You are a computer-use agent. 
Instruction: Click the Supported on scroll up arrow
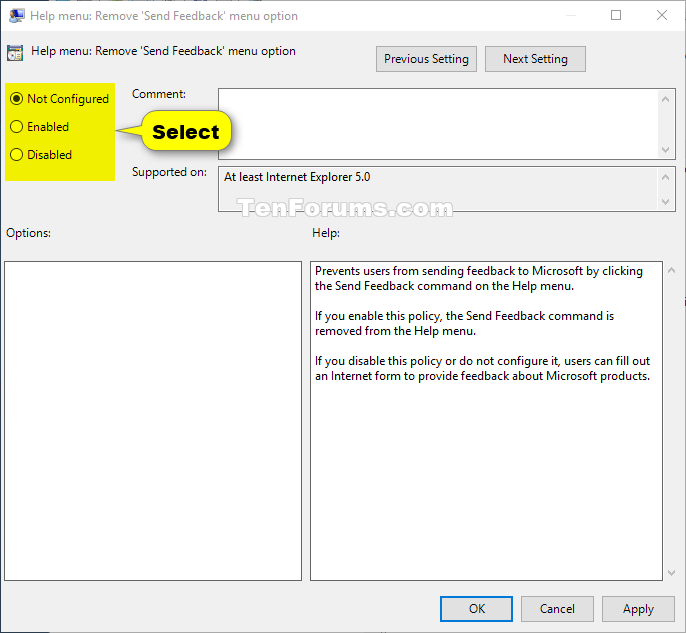[x=665, y=177]
